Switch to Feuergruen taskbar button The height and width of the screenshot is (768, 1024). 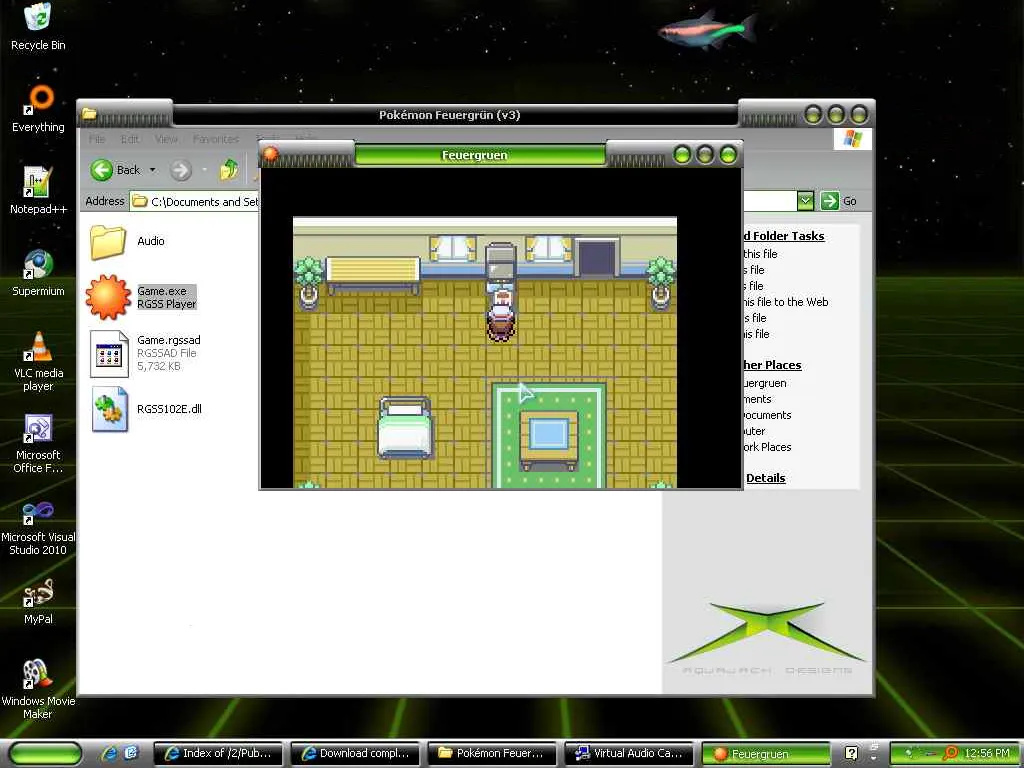(x=765, y=753)
